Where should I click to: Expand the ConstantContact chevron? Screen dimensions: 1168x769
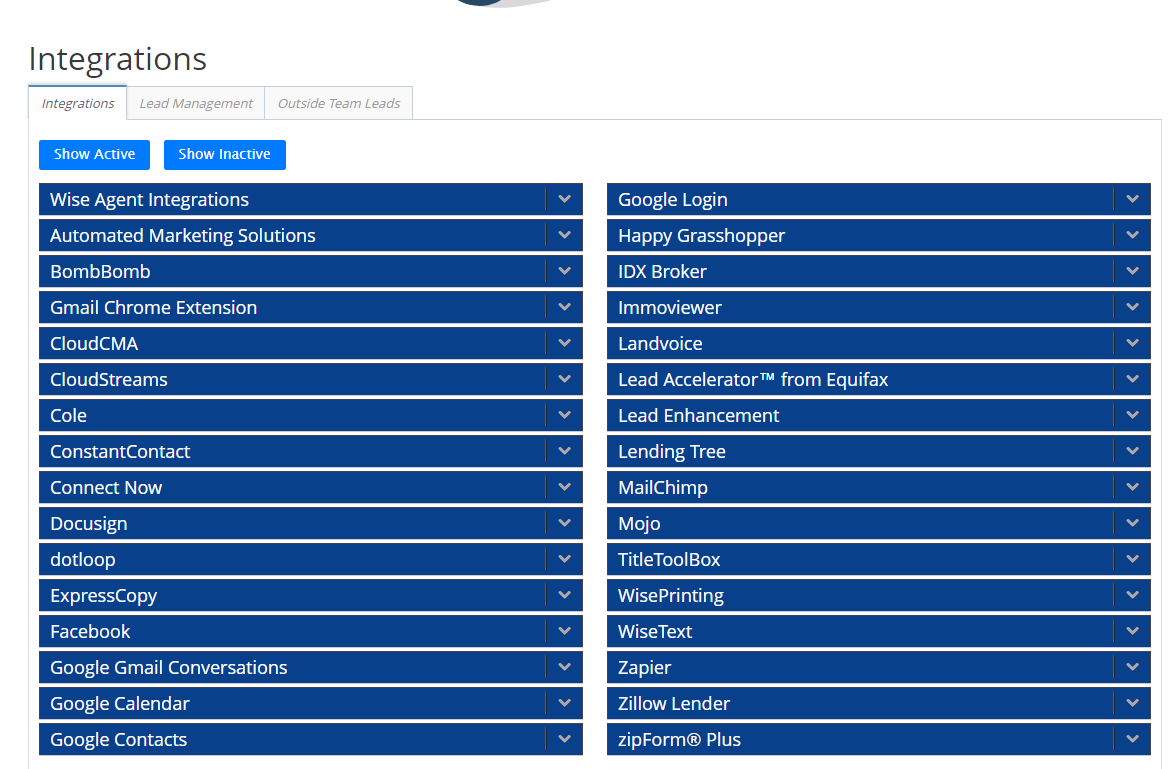click(565, 451)
